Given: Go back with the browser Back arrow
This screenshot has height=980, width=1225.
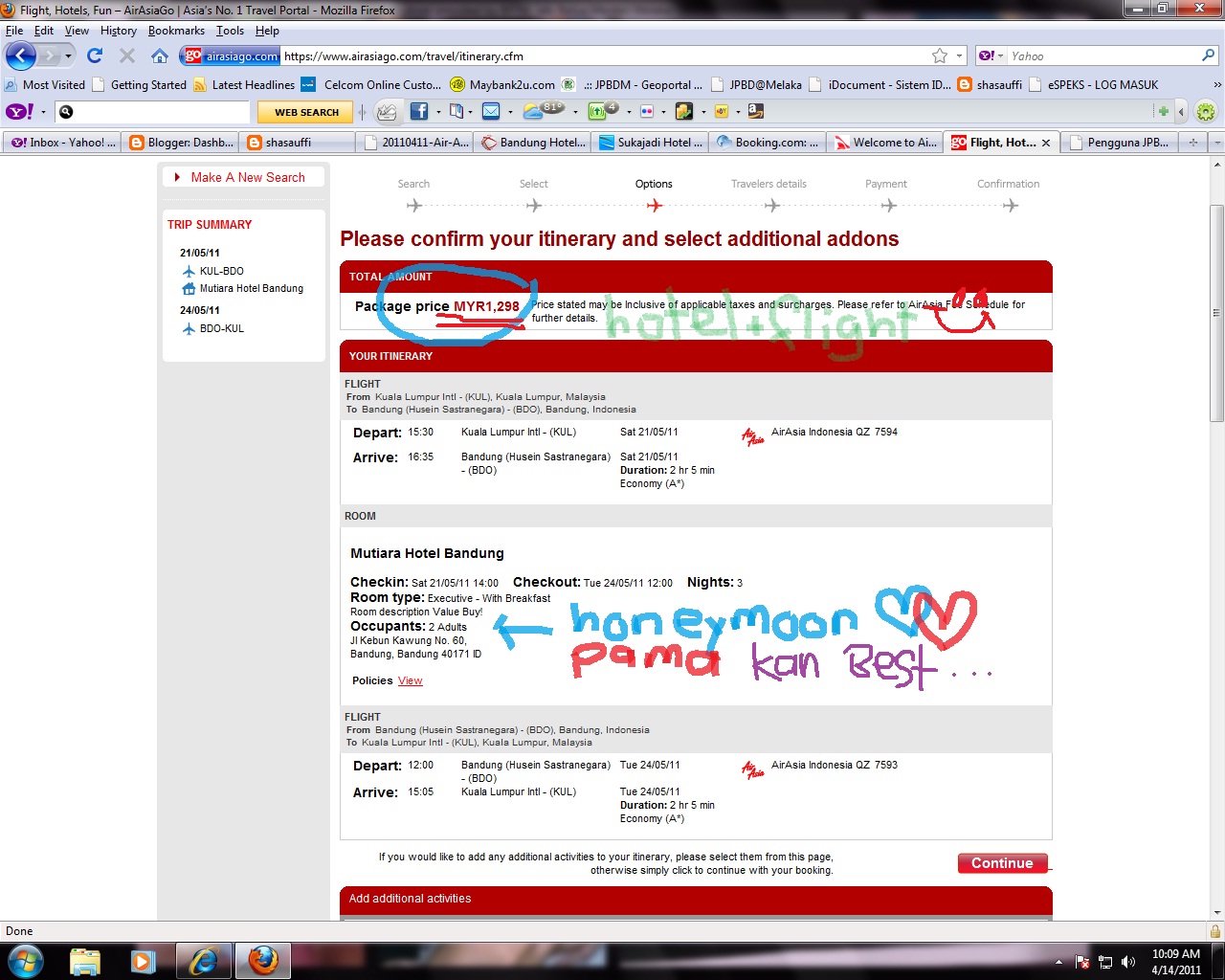Looking at the screenshot, I should [x=21, y=56].
